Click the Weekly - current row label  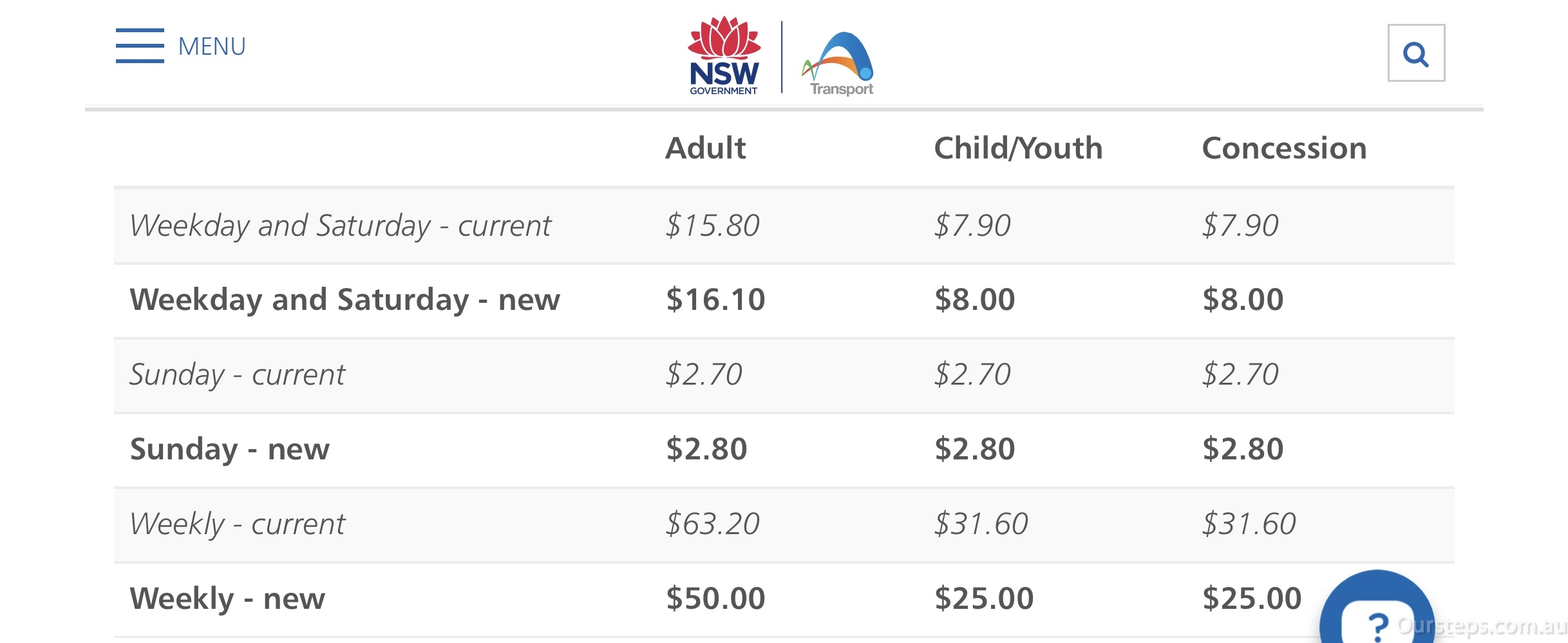pyautogui.click(x=237, y=524)
